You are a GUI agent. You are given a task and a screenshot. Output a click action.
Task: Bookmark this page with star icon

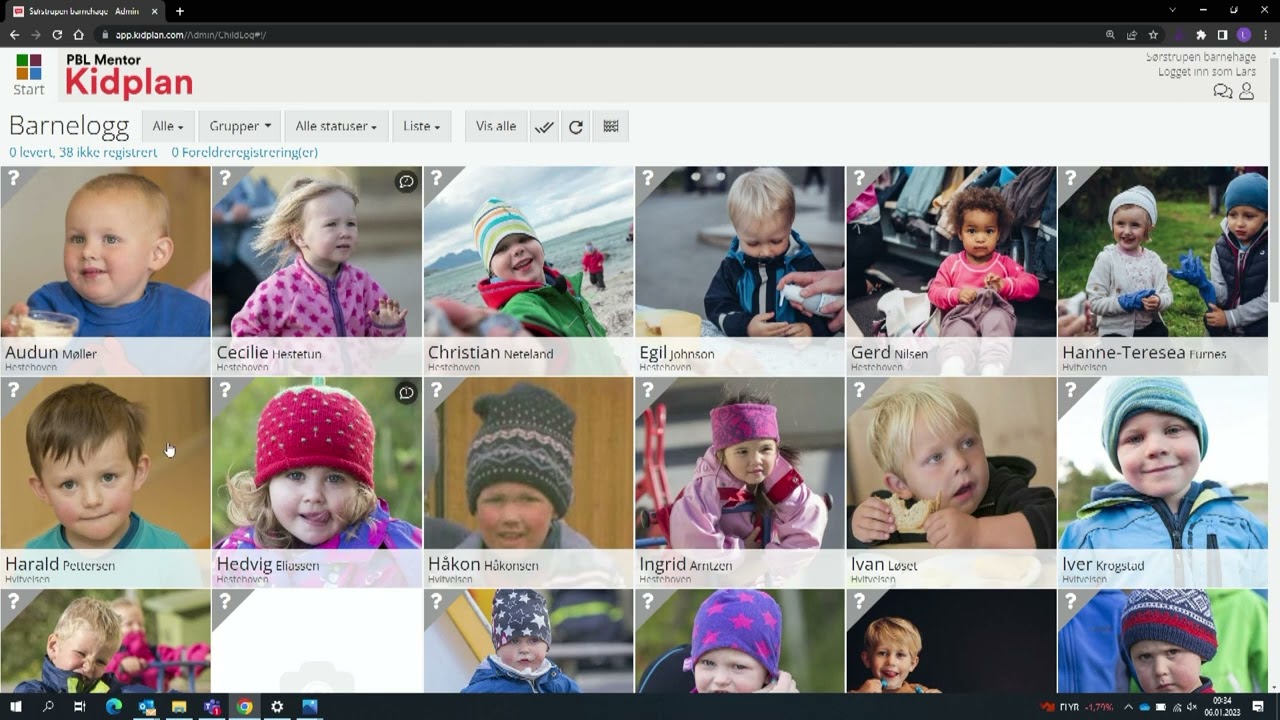[1153, 35]
